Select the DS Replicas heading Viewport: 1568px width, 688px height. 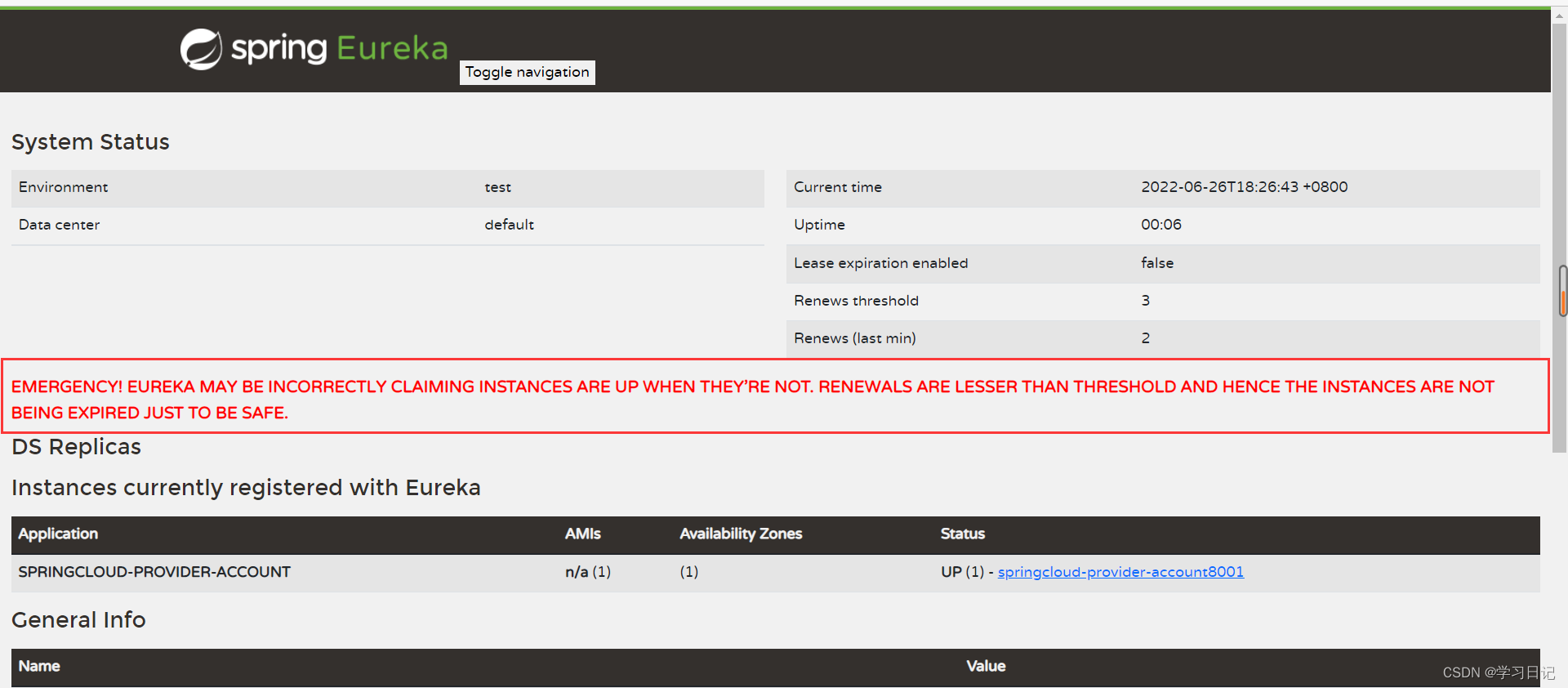(76, 447)
